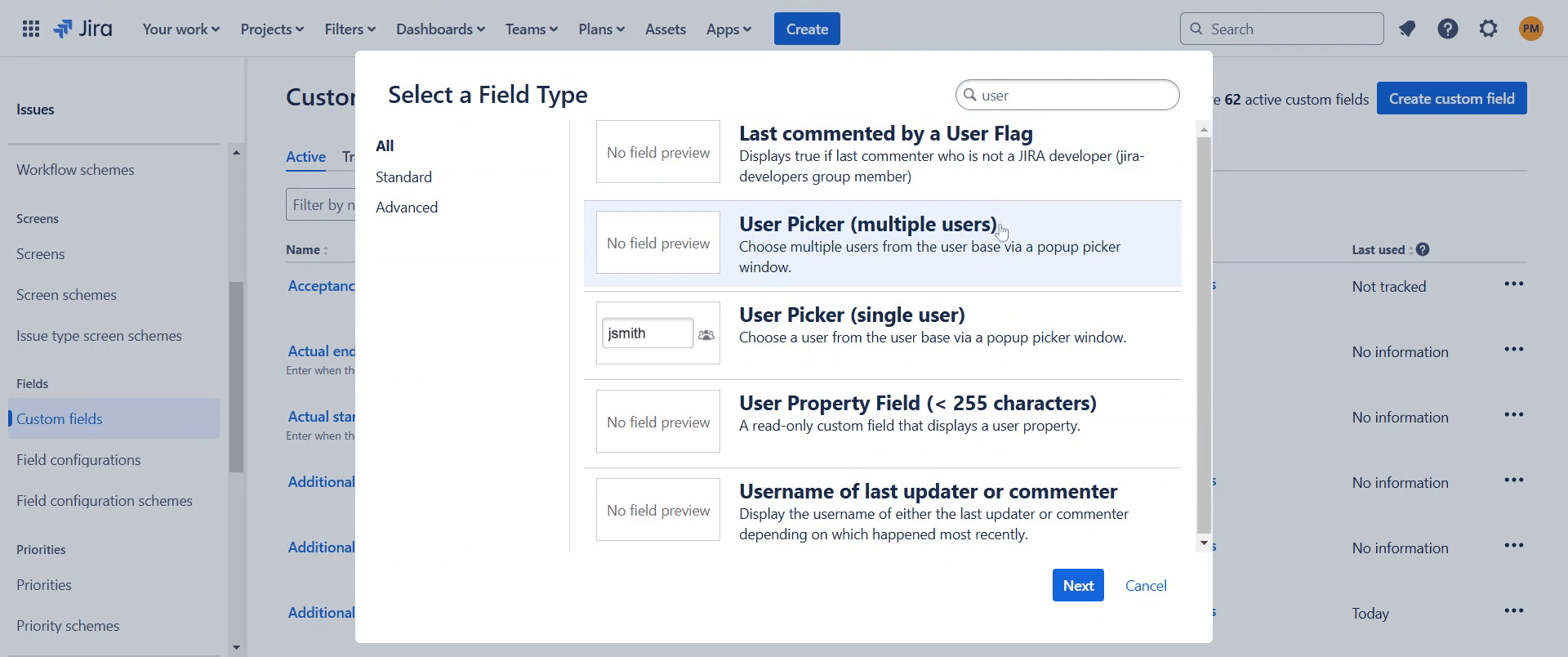Image resolution: width=1568 pixels, height=657 pixels.
Task: Select User Property Field type
Action: coord(882,422)
